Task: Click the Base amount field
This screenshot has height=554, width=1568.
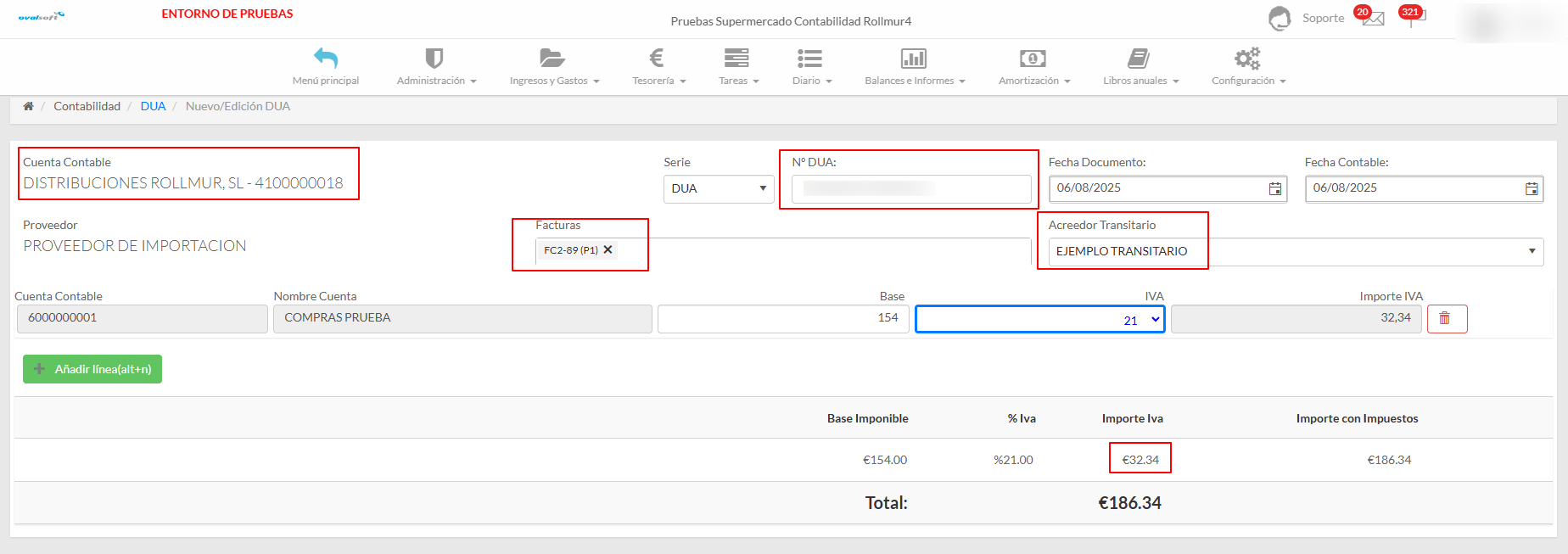Action: (x=782, y=318)
